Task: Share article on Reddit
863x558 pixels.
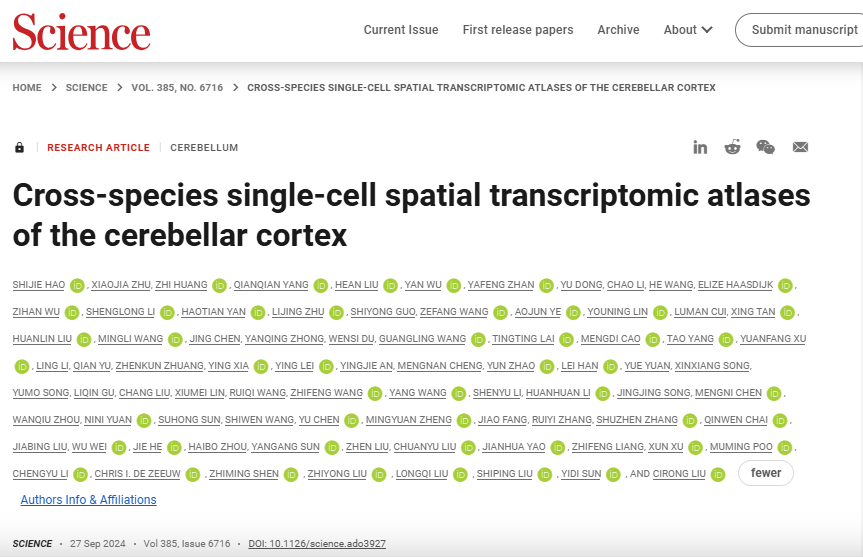Action: tap(733, 147)
